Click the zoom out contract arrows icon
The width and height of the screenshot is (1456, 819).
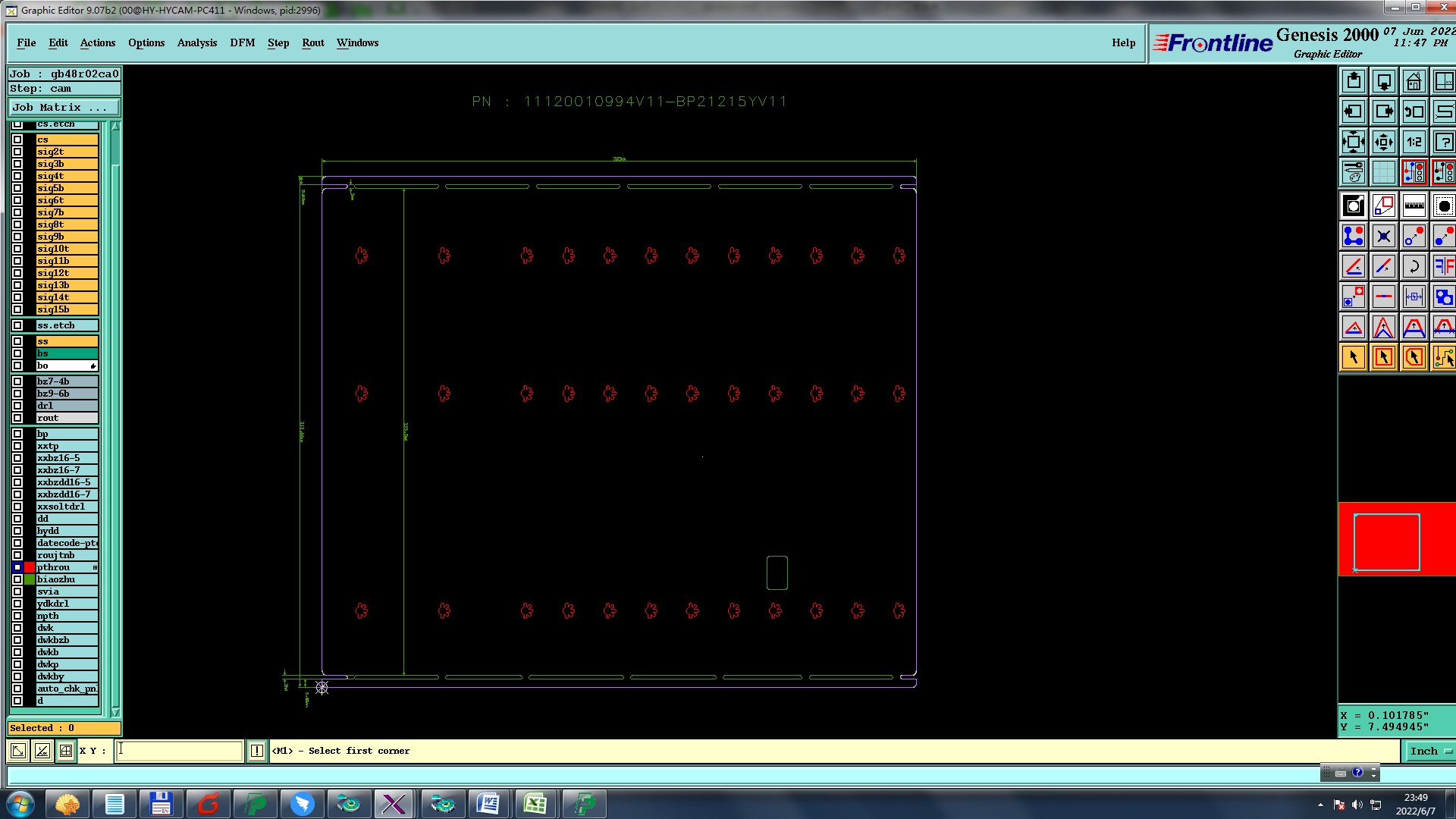coord(1384,142)
